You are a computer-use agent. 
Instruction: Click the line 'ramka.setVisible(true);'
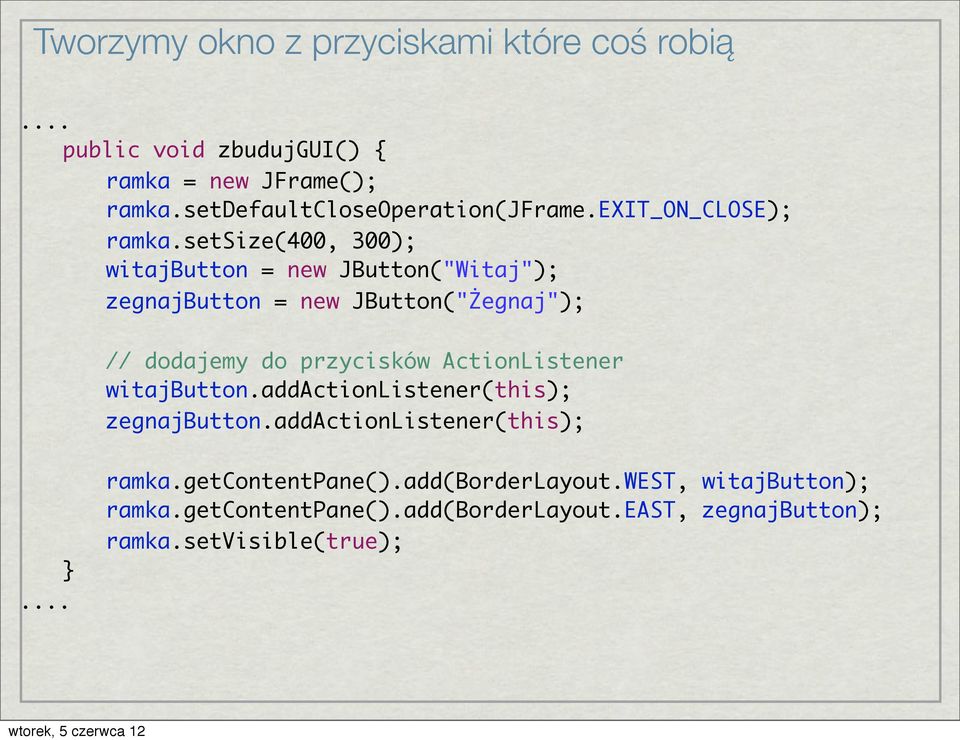[x=254, y=542]
